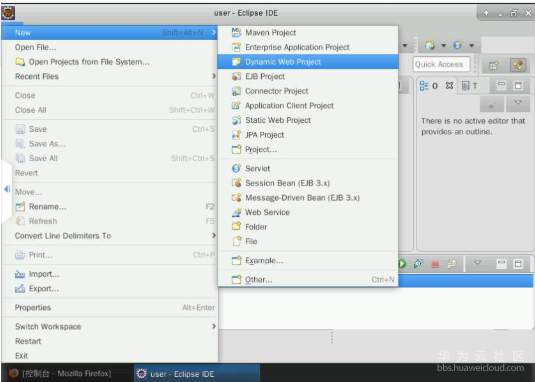Restart Eclipse from File menu

pos(109,341)
